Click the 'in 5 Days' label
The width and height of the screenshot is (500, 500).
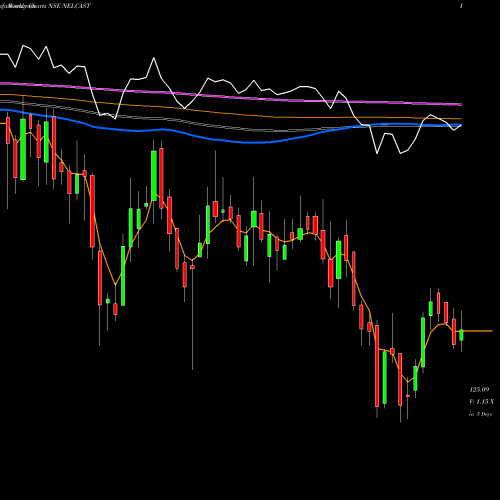(x=480, y=414)
